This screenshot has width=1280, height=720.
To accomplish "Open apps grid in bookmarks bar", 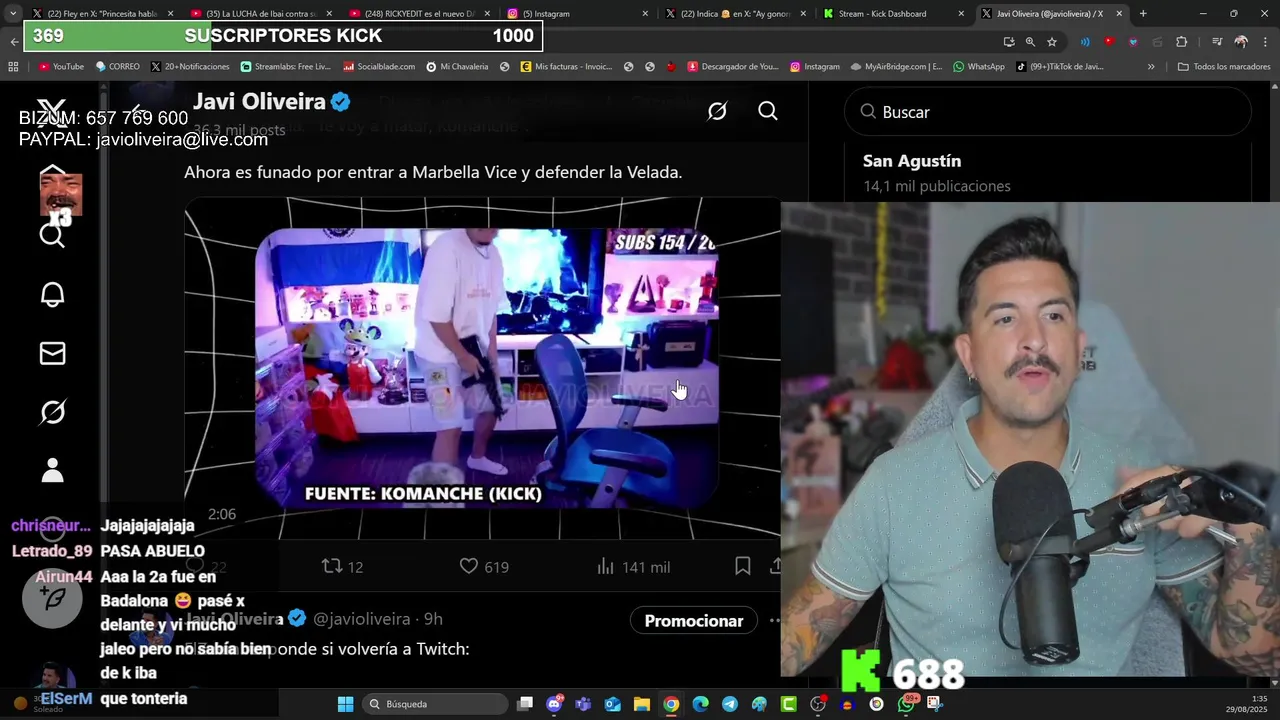I will click(x=13, y=67).
